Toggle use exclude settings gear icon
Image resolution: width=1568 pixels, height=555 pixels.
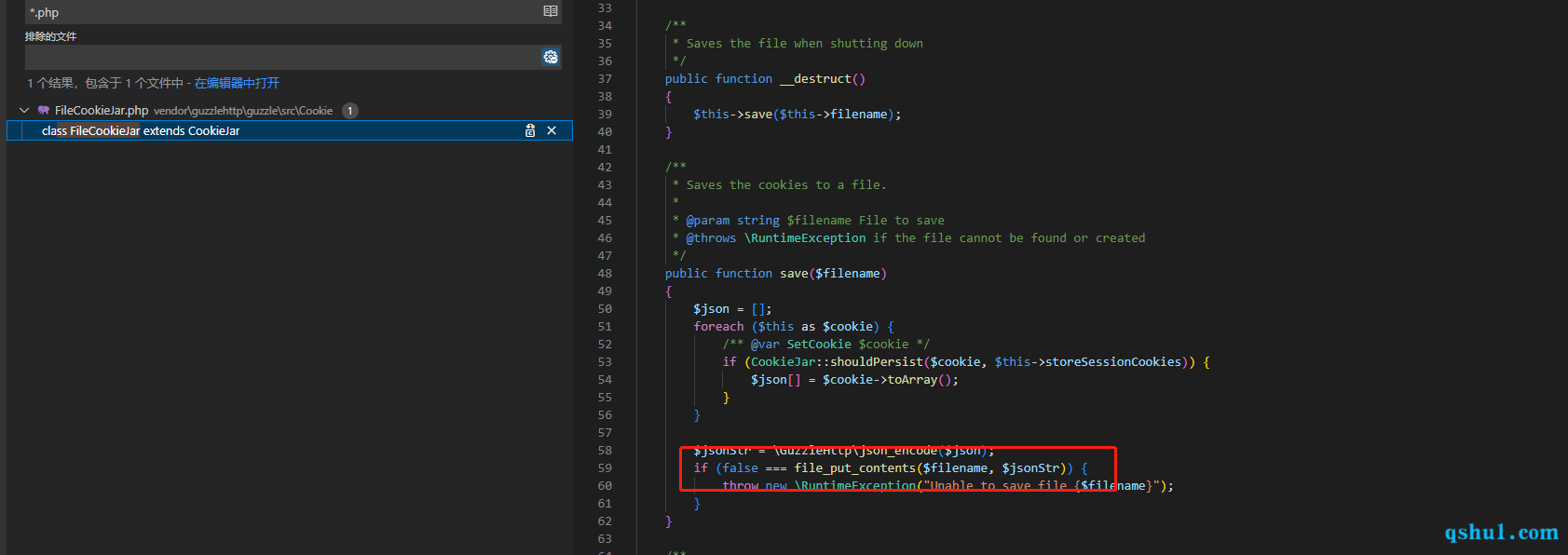[551, 57]
